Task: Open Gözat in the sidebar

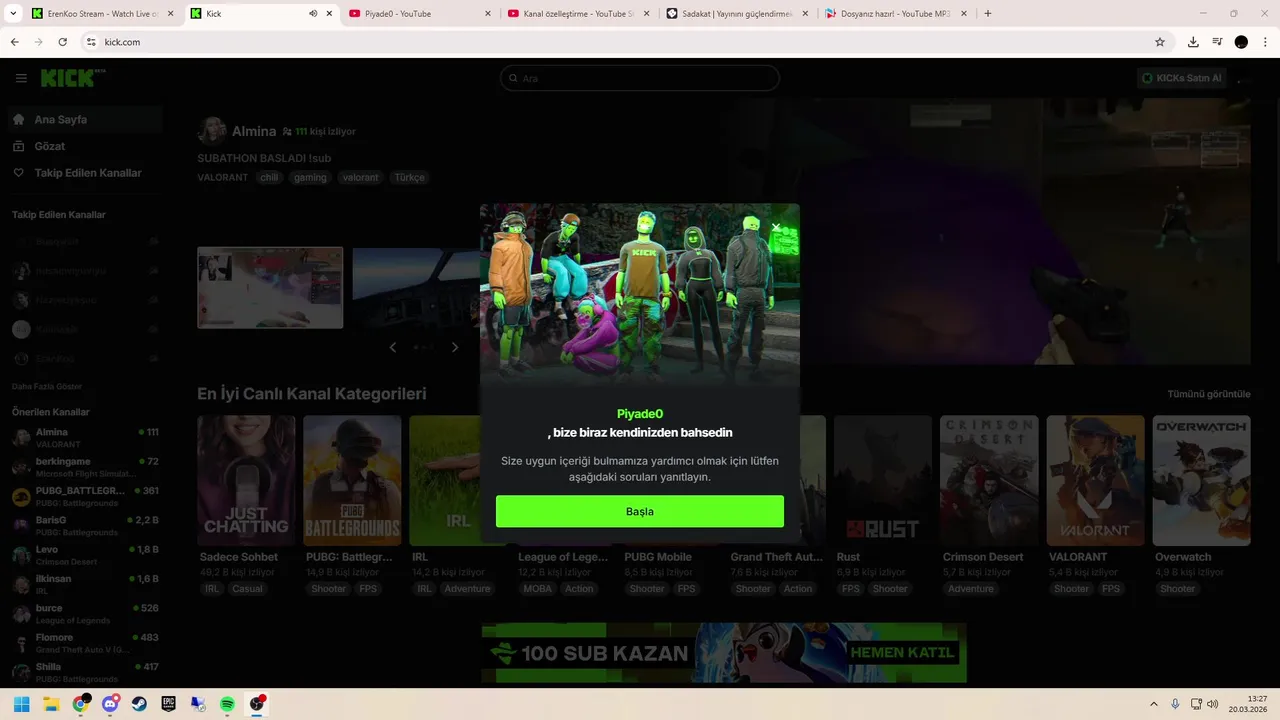Action: click(x=84, y=146)
